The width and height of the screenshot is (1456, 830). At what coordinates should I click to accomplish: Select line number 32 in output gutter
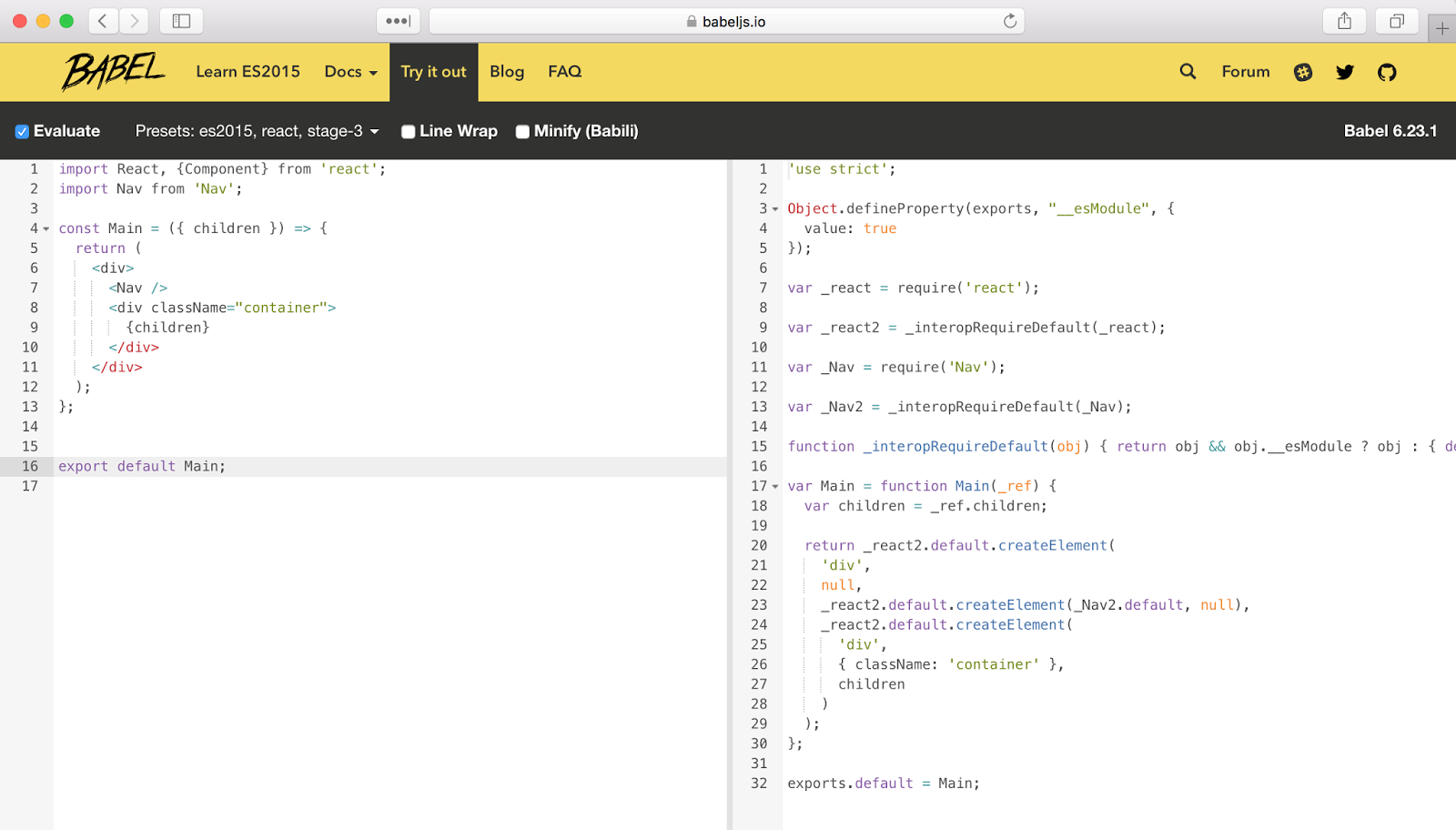pyautogui.click(x=759, y=783)
